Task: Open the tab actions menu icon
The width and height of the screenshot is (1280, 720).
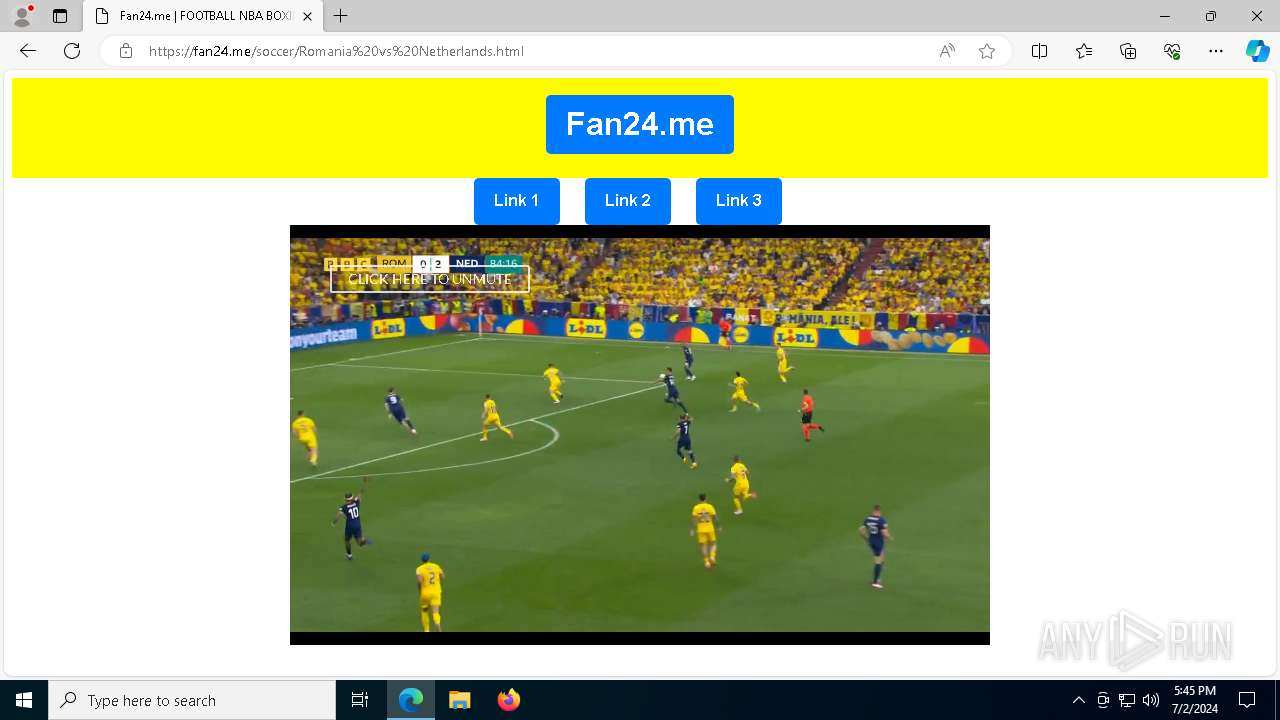Action: tap(60, 16)
